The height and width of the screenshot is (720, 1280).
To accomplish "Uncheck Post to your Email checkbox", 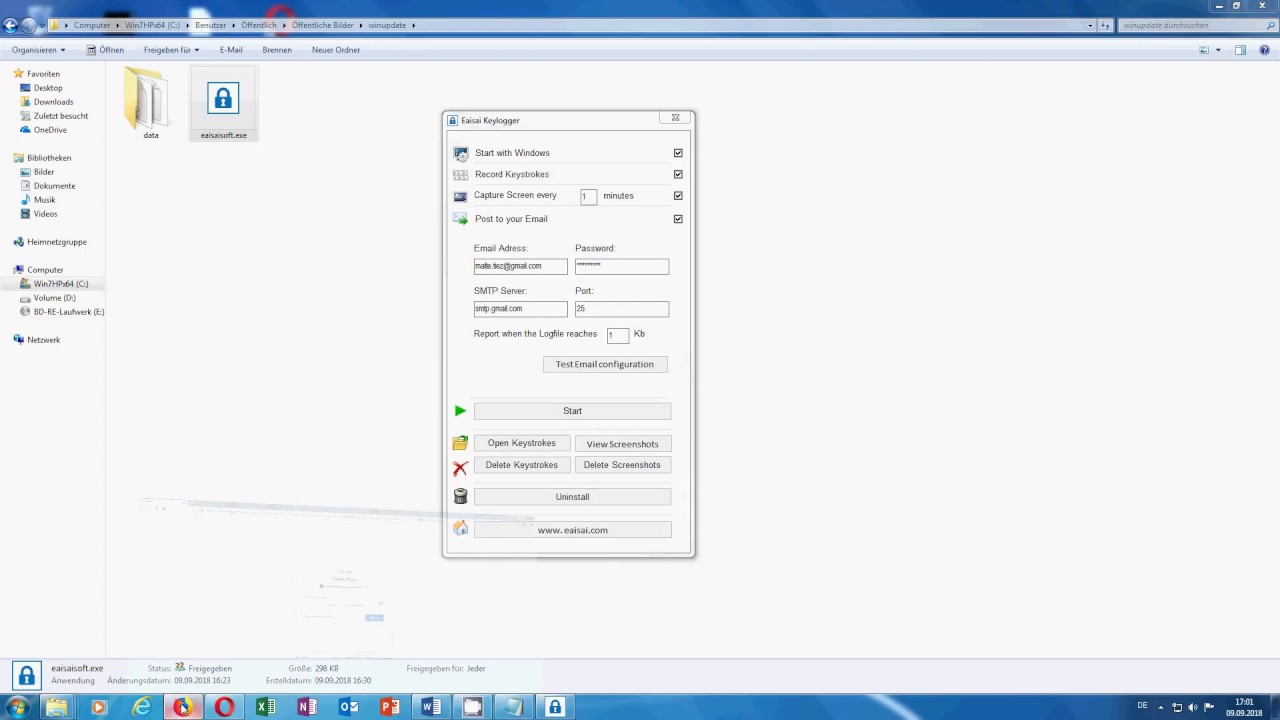I will click(678, 219).
